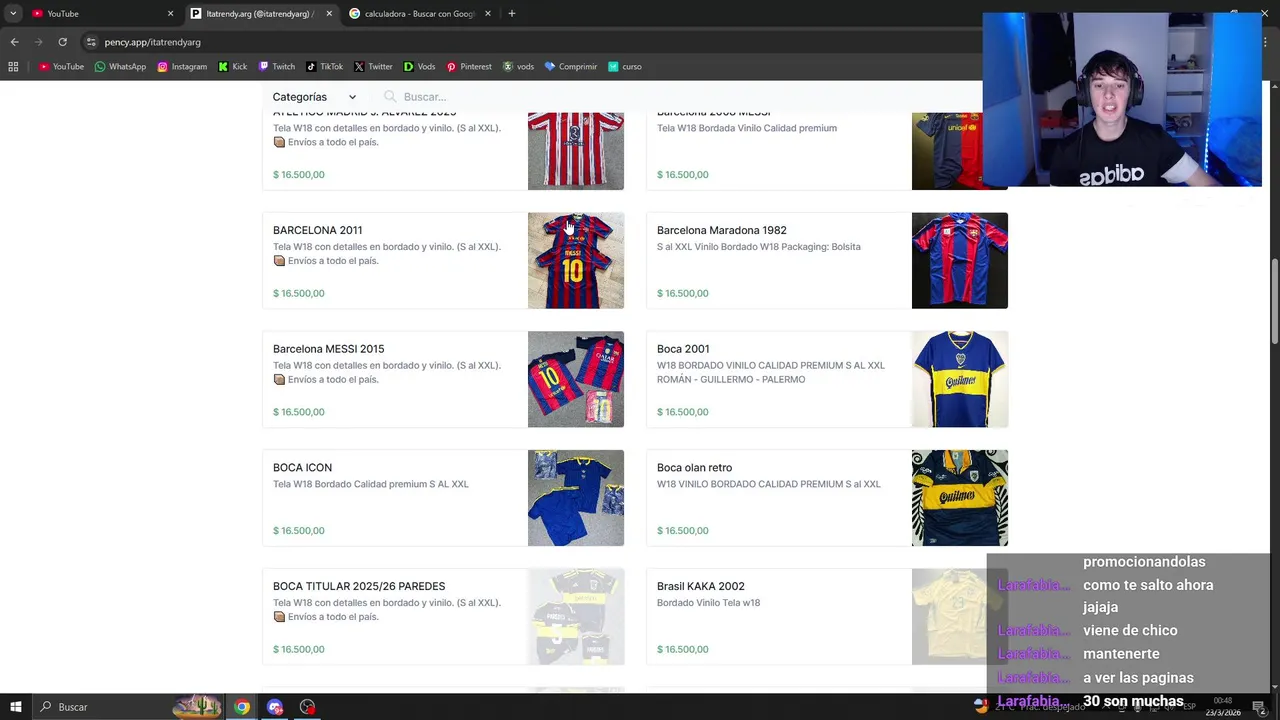The image size is (1280, 720).
Task: Go back to the previous page
Action: 14,42
